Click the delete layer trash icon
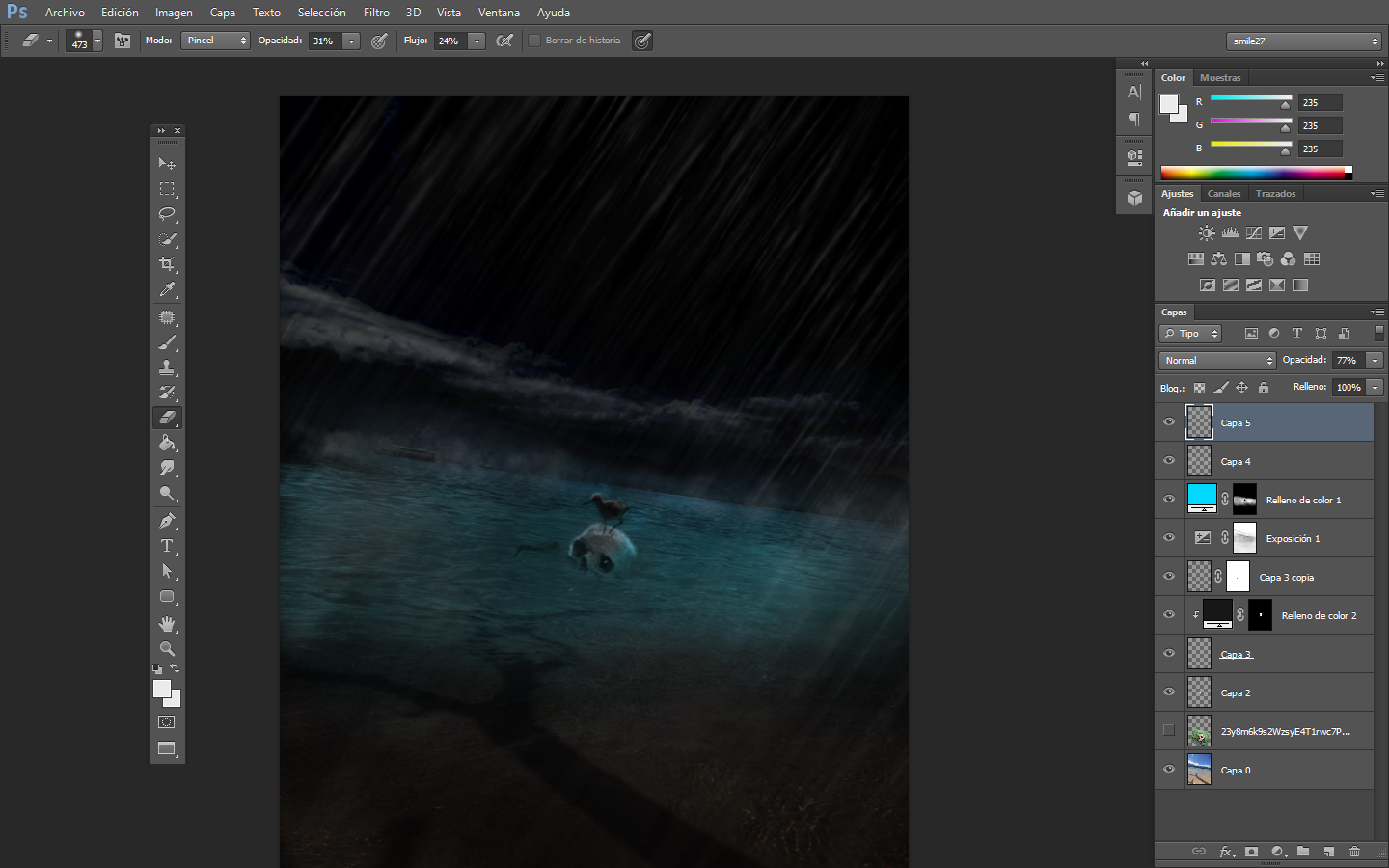The image size is (1389, 868). (x=1354, y=852)
